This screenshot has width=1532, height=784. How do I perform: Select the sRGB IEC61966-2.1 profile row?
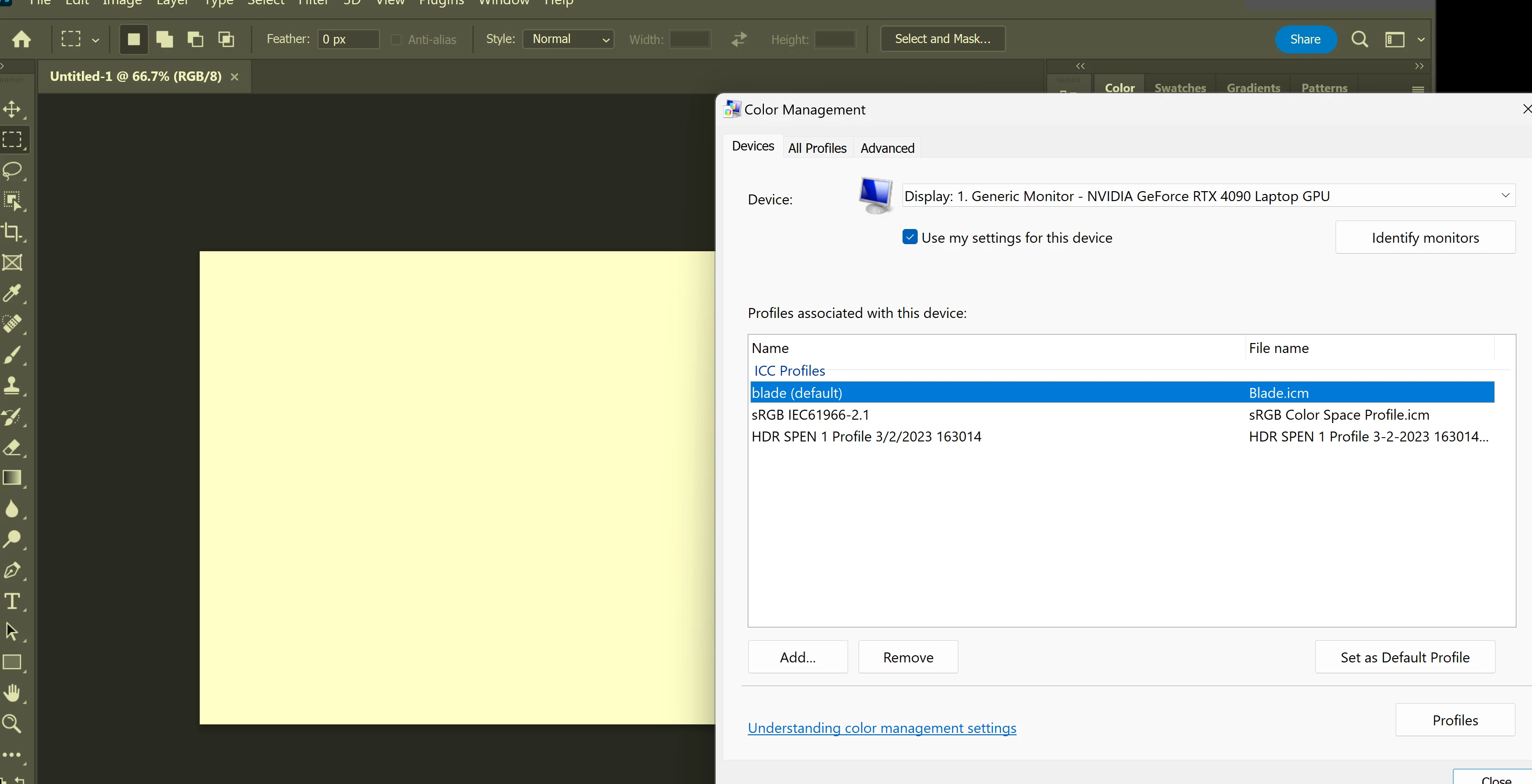click(810, 415)
